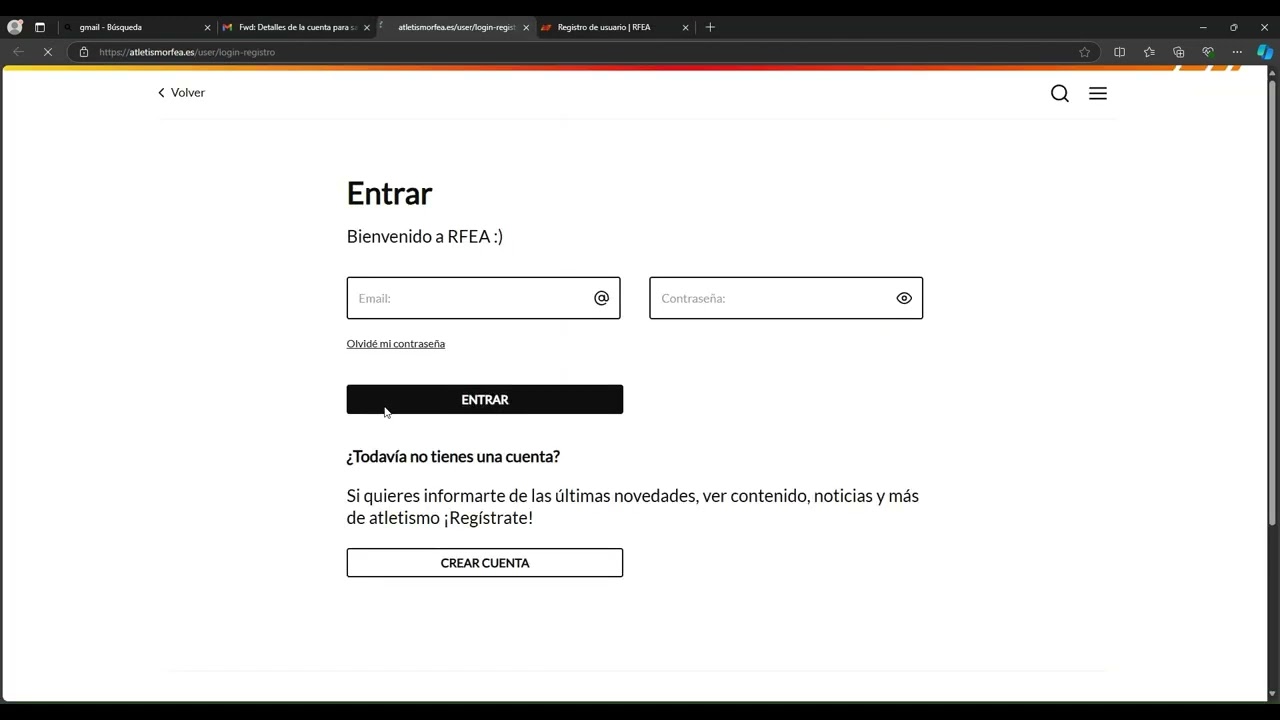Open tab actions menu
The width and height of the screenshot is (1280, 720).
[x=40, y=27]
